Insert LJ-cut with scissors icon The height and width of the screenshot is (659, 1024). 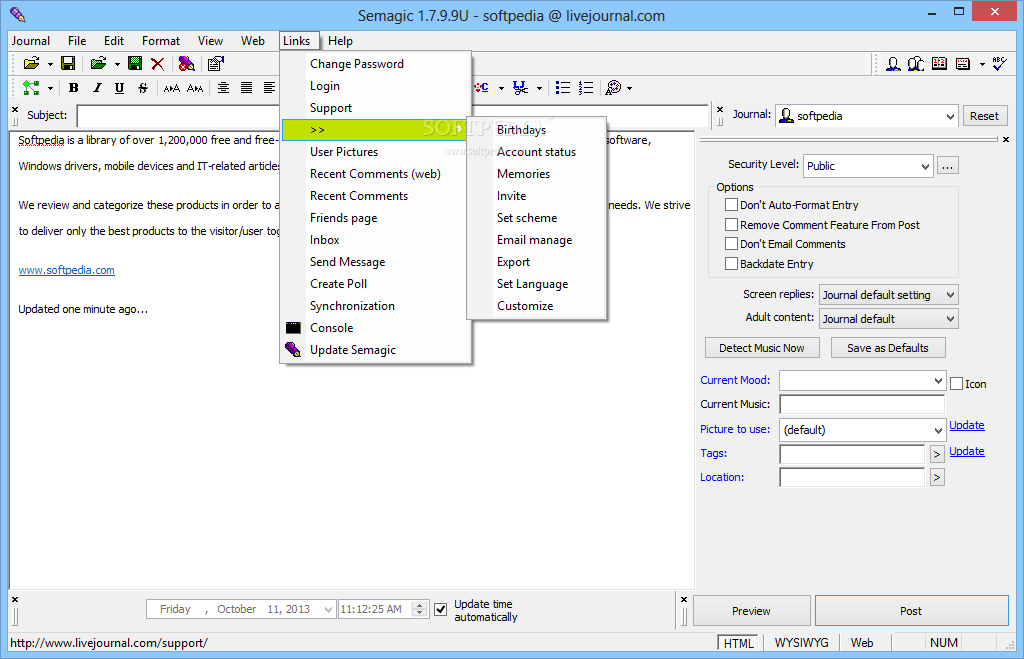click(520, 88)
